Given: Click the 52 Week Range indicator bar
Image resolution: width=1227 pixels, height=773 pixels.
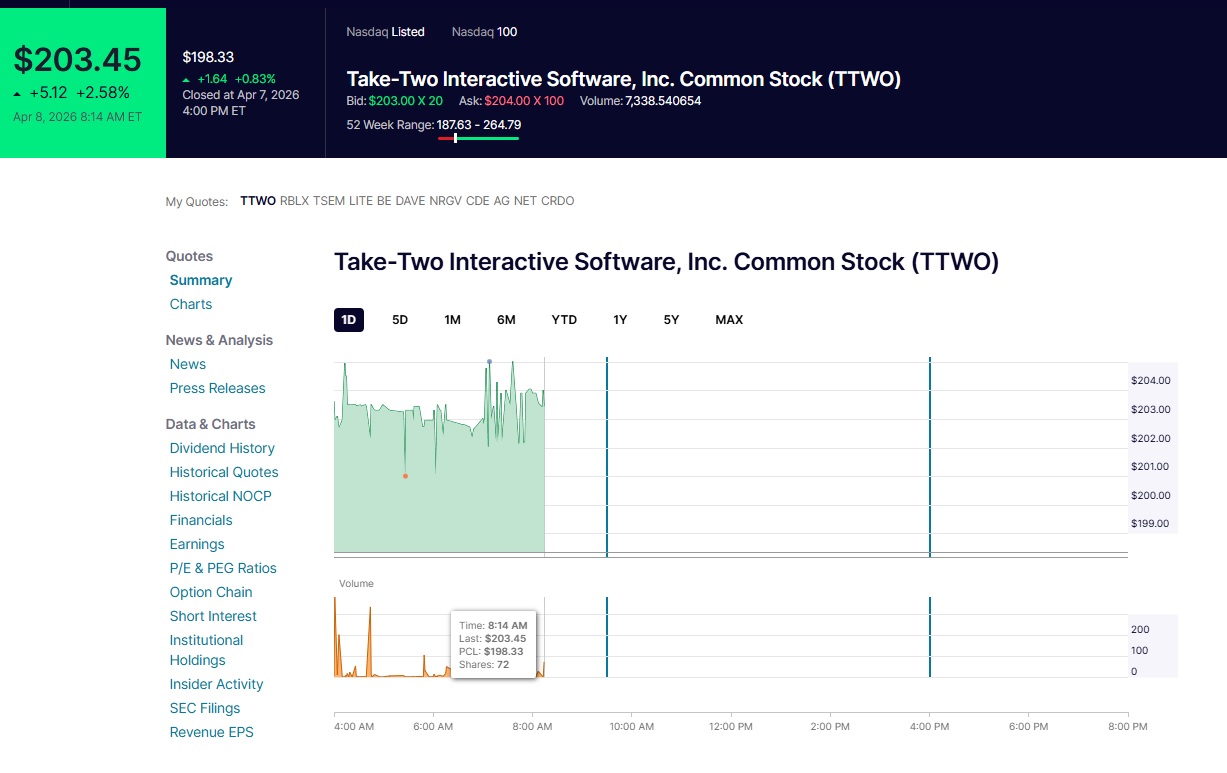Looking at the screenshot, I should (478, 139).
